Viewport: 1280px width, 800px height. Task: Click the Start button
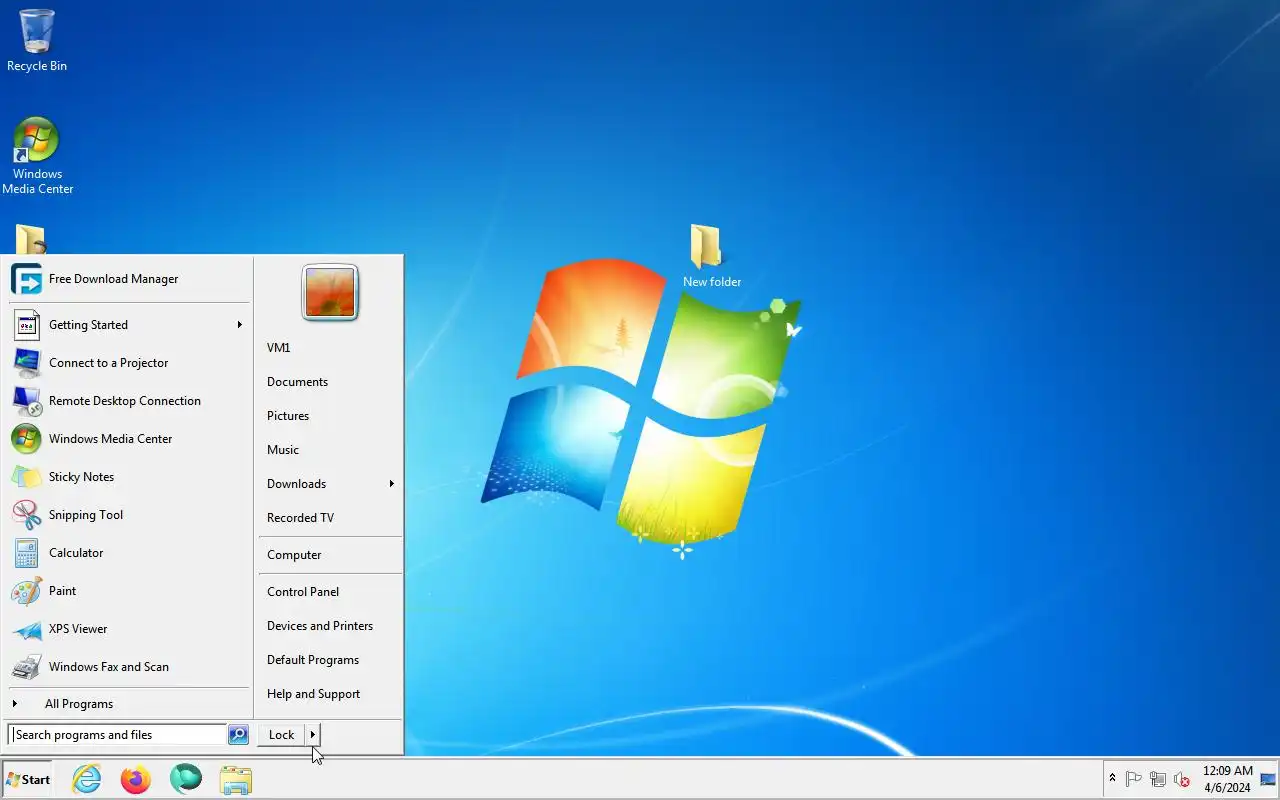tap(28, 780)
